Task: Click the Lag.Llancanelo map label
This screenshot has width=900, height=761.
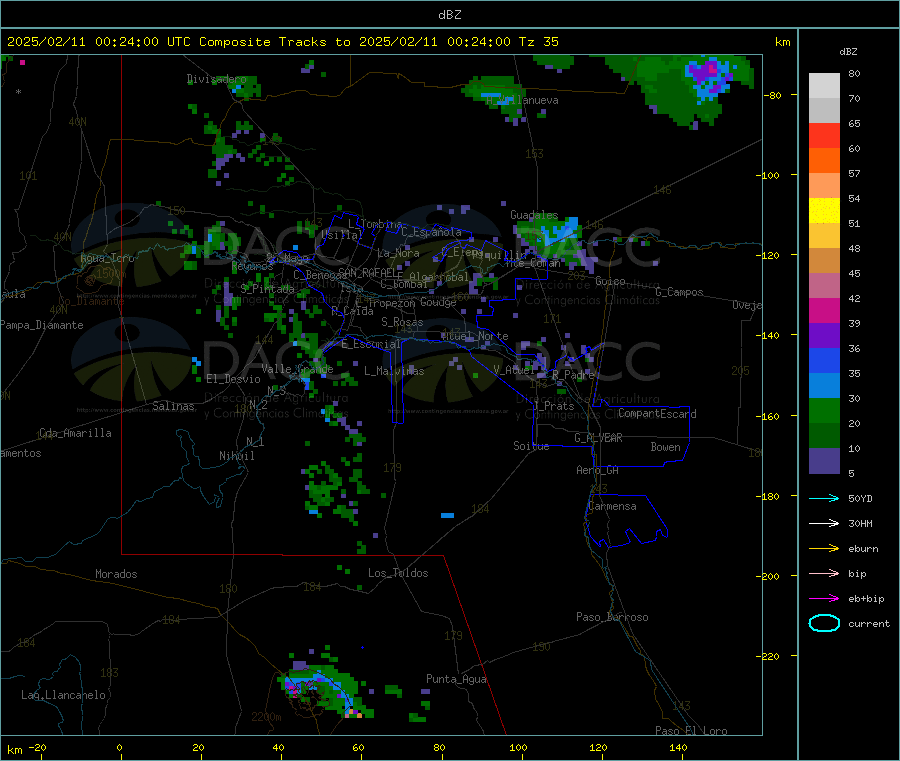Action: click(63, 695)
